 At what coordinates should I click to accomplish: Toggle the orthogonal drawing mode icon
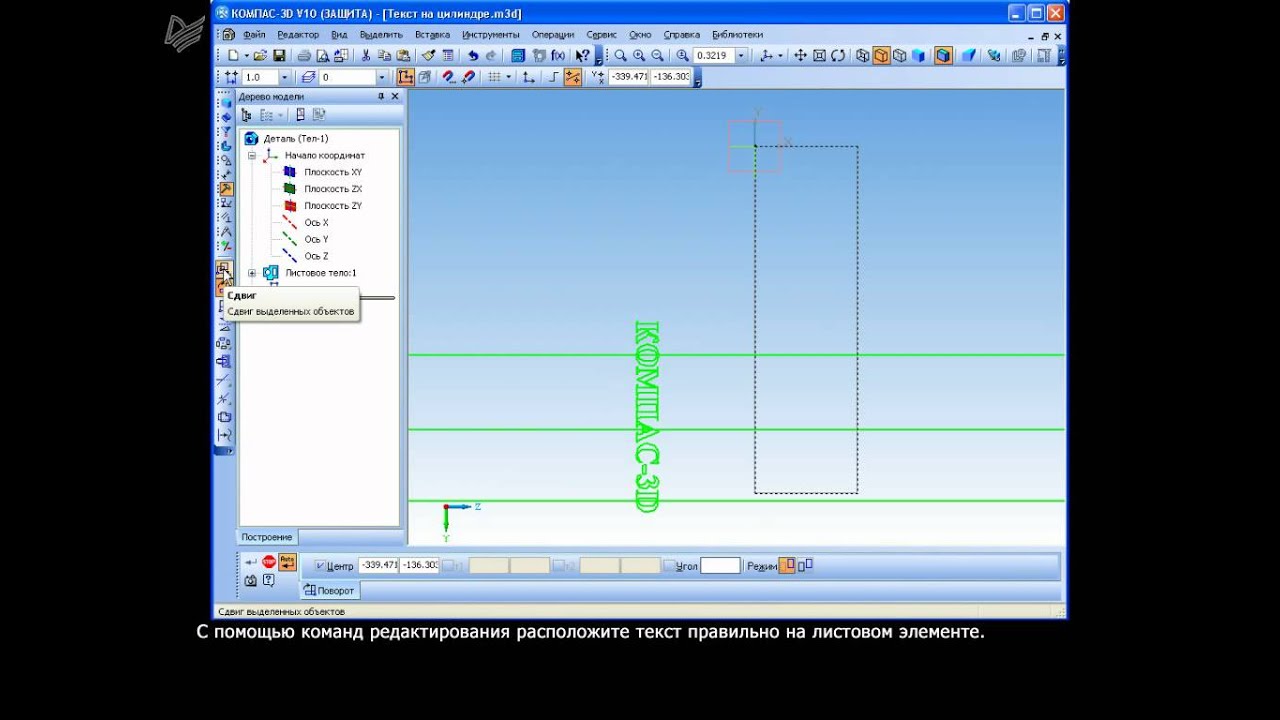554,77
